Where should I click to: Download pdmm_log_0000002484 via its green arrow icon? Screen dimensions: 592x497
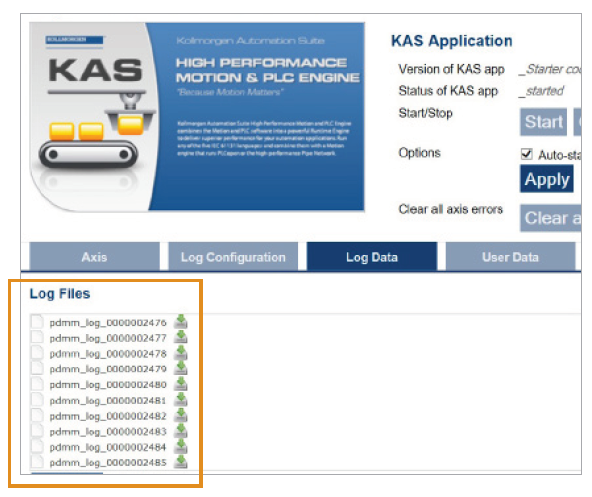(x=181, y=446)
